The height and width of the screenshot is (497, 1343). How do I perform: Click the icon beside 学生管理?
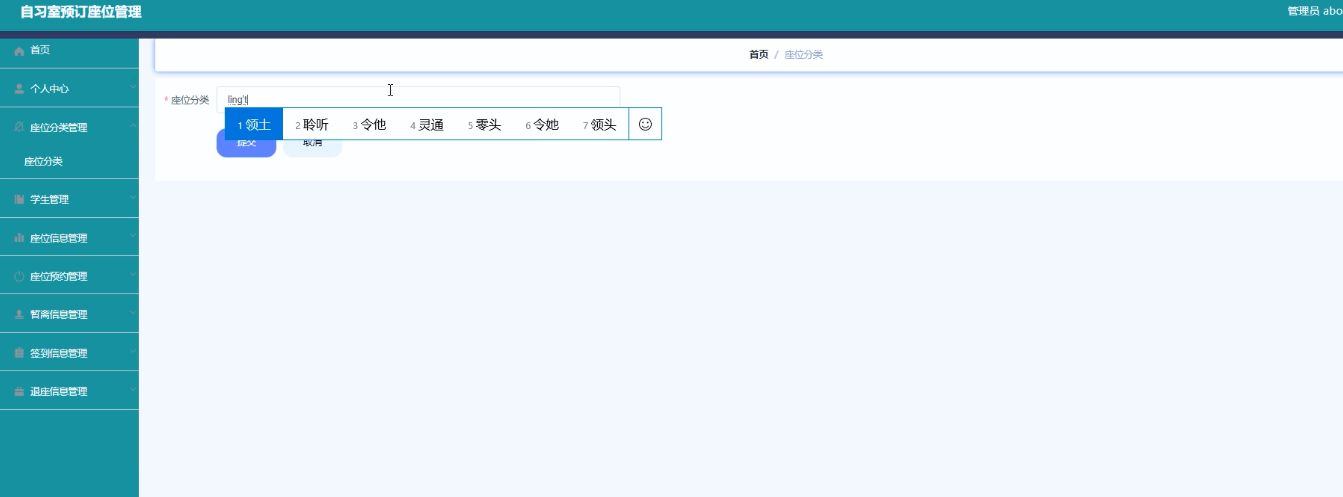pyautogui.click(x=19, y=200)
